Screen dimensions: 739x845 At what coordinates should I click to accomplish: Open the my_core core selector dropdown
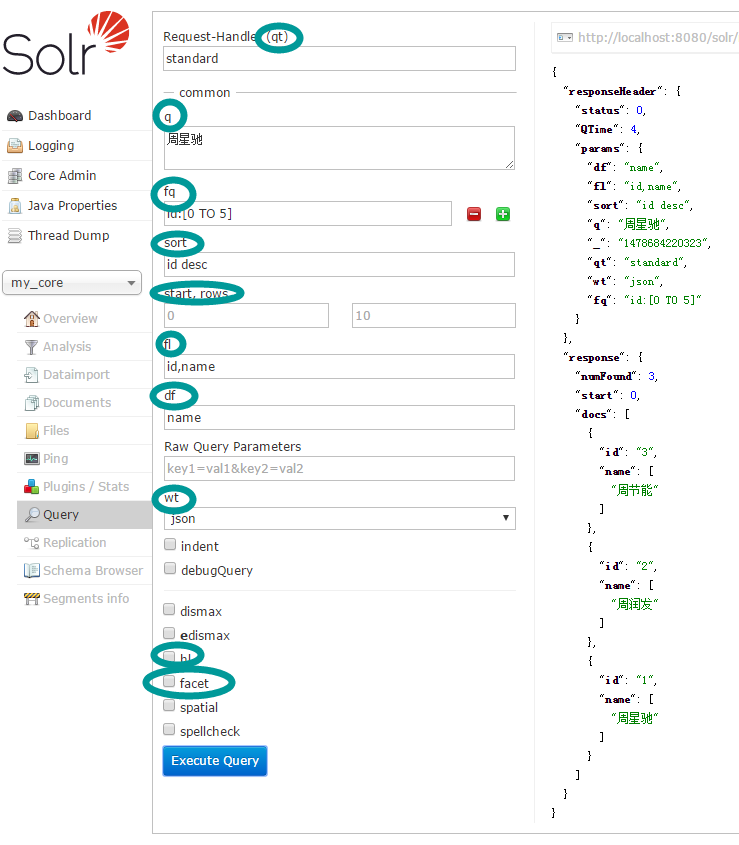[72, 283]
